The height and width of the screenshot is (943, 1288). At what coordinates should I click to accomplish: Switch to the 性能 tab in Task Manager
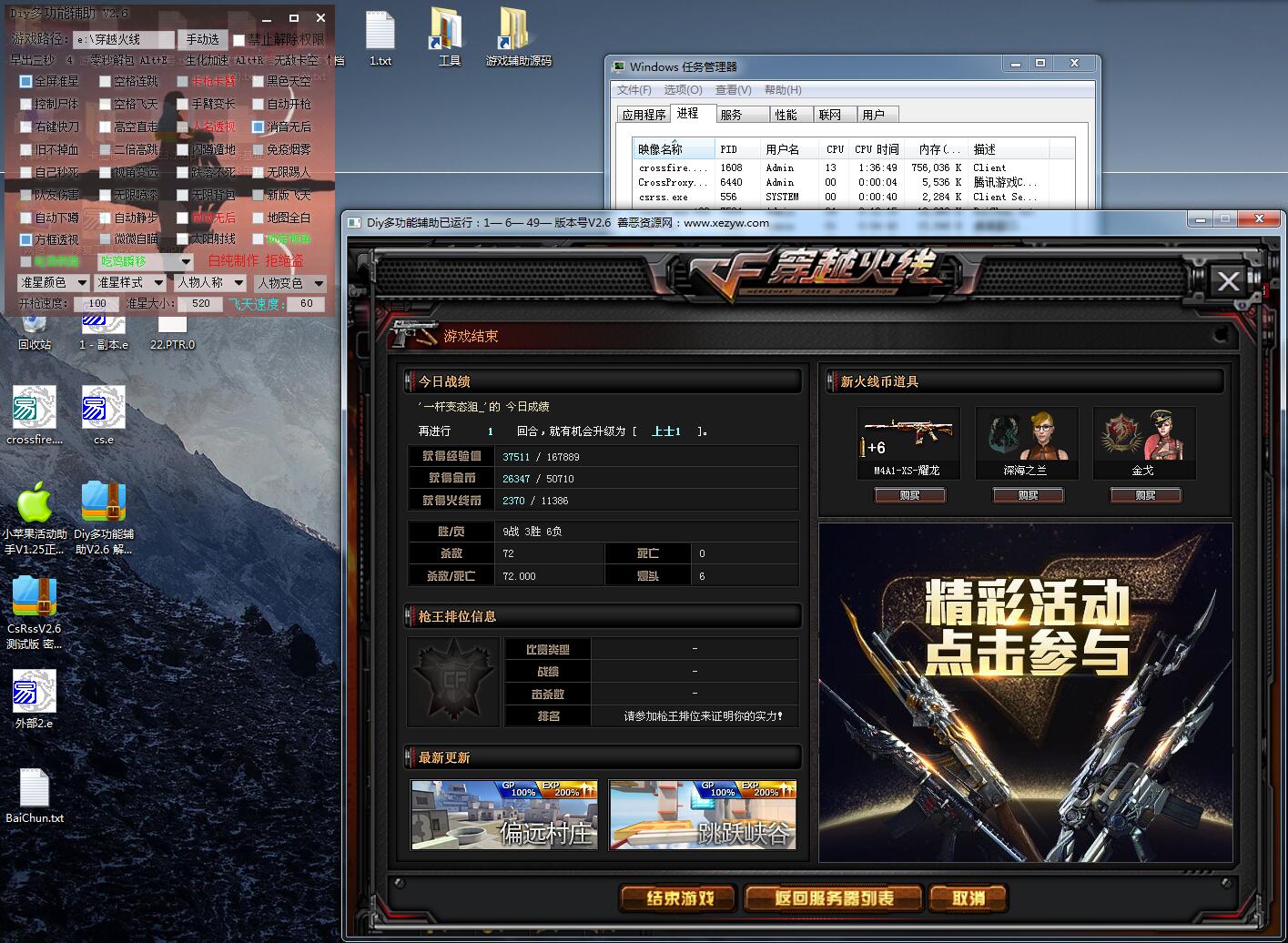786,115
